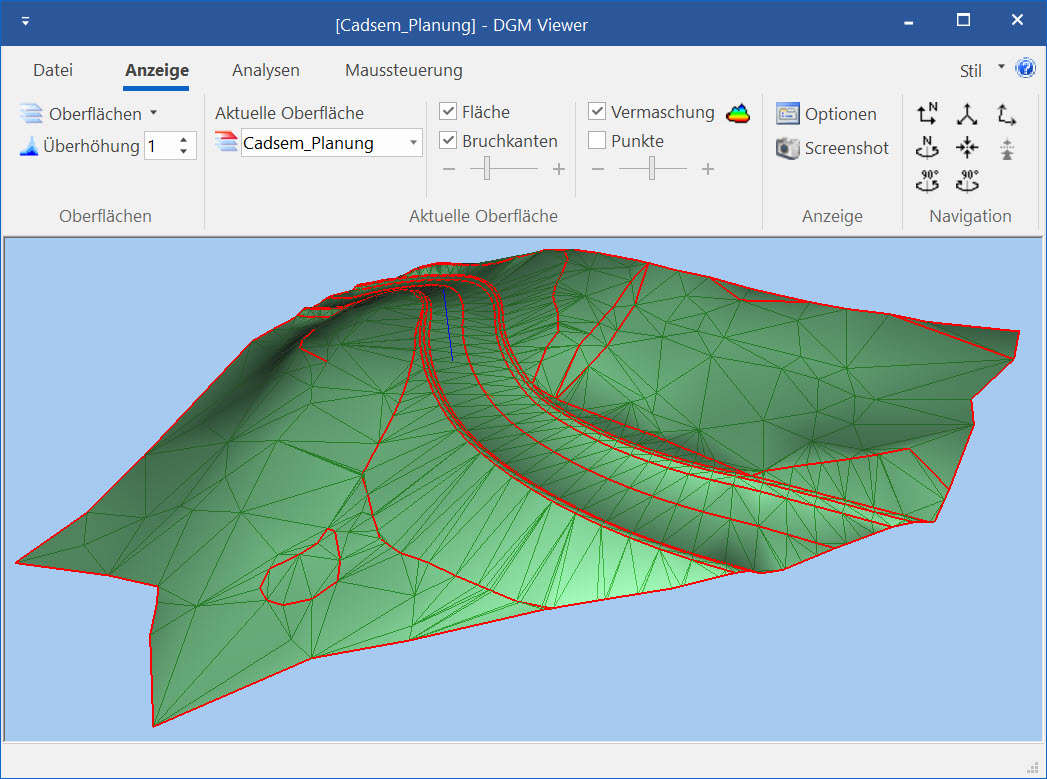Open the Datei menu tab

(53, 70)
